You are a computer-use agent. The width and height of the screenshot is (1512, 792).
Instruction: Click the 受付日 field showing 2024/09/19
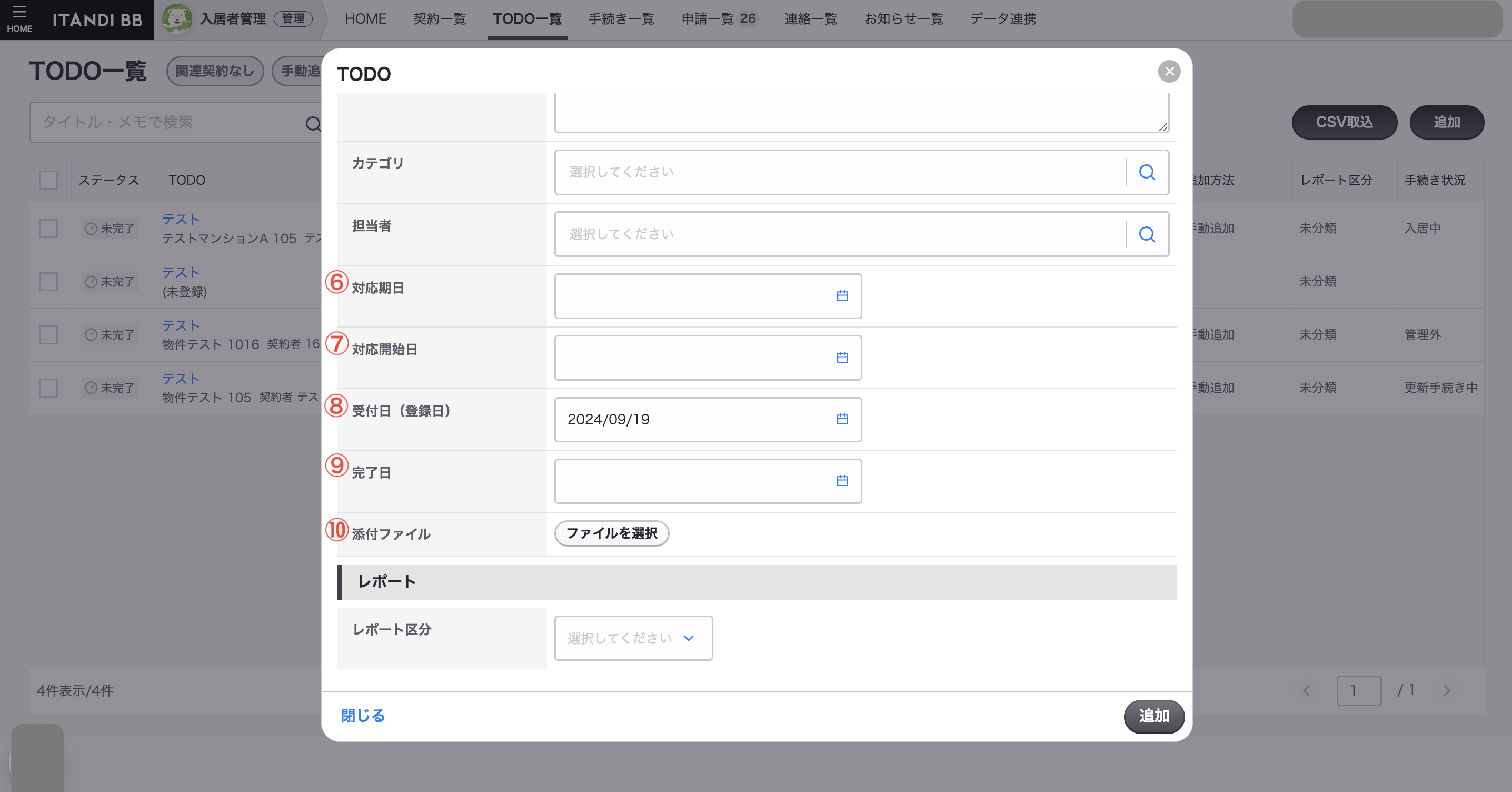(x=708, y=419)
